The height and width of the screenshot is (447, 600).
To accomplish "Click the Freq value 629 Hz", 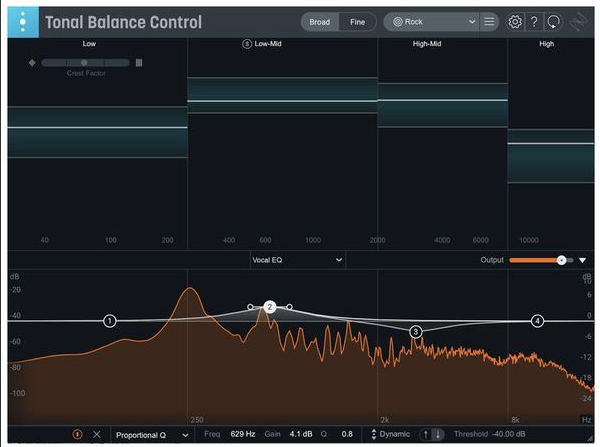I will (x=243, y=434).
